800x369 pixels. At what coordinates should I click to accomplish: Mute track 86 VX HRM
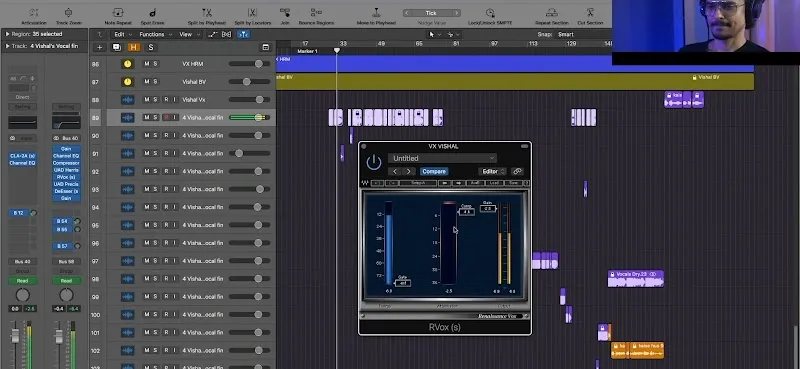coord(146,64)
